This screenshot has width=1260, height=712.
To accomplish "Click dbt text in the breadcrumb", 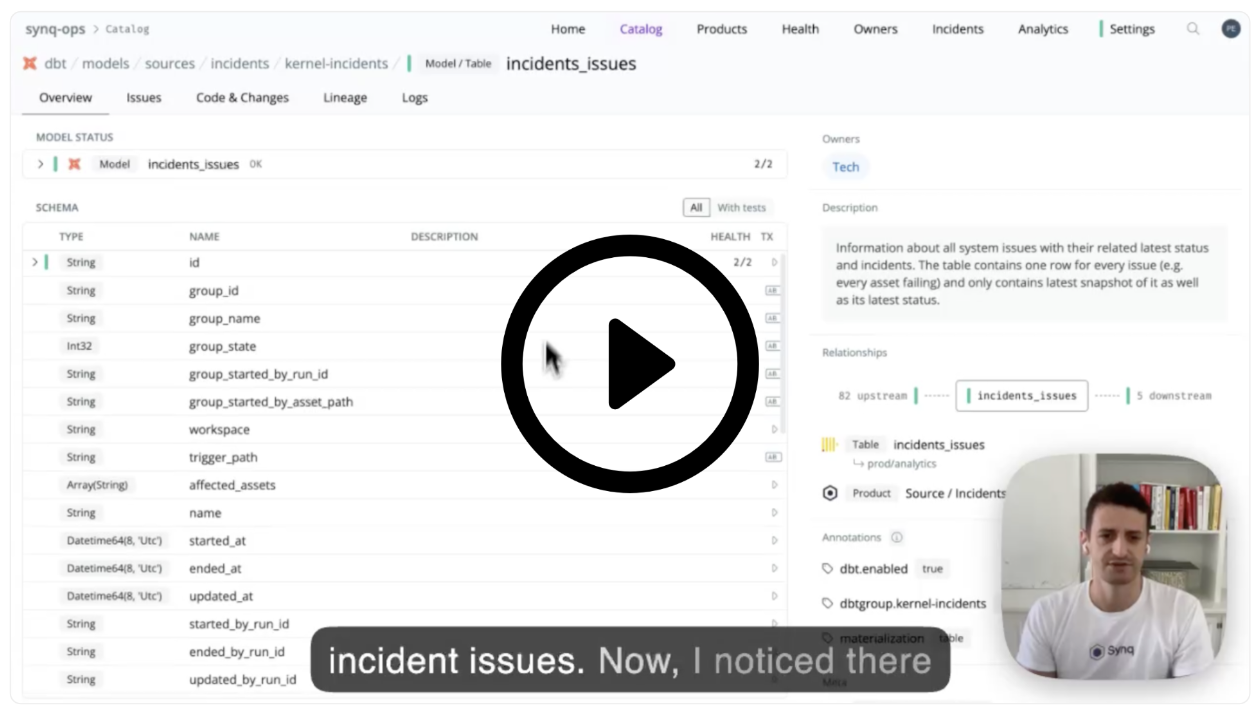I will coord(55,63).
